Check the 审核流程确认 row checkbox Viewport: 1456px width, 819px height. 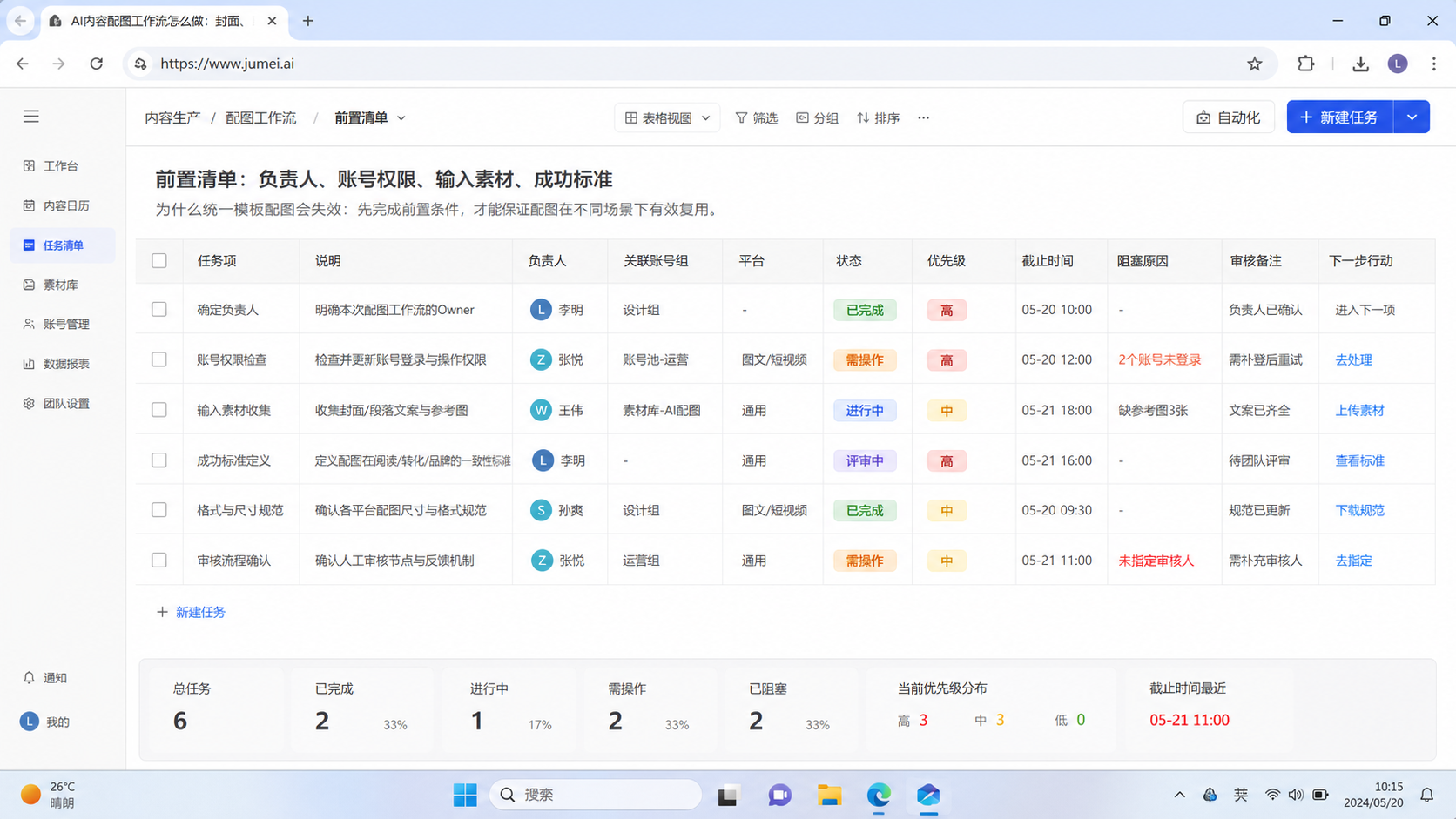click(x=159, y=560)
